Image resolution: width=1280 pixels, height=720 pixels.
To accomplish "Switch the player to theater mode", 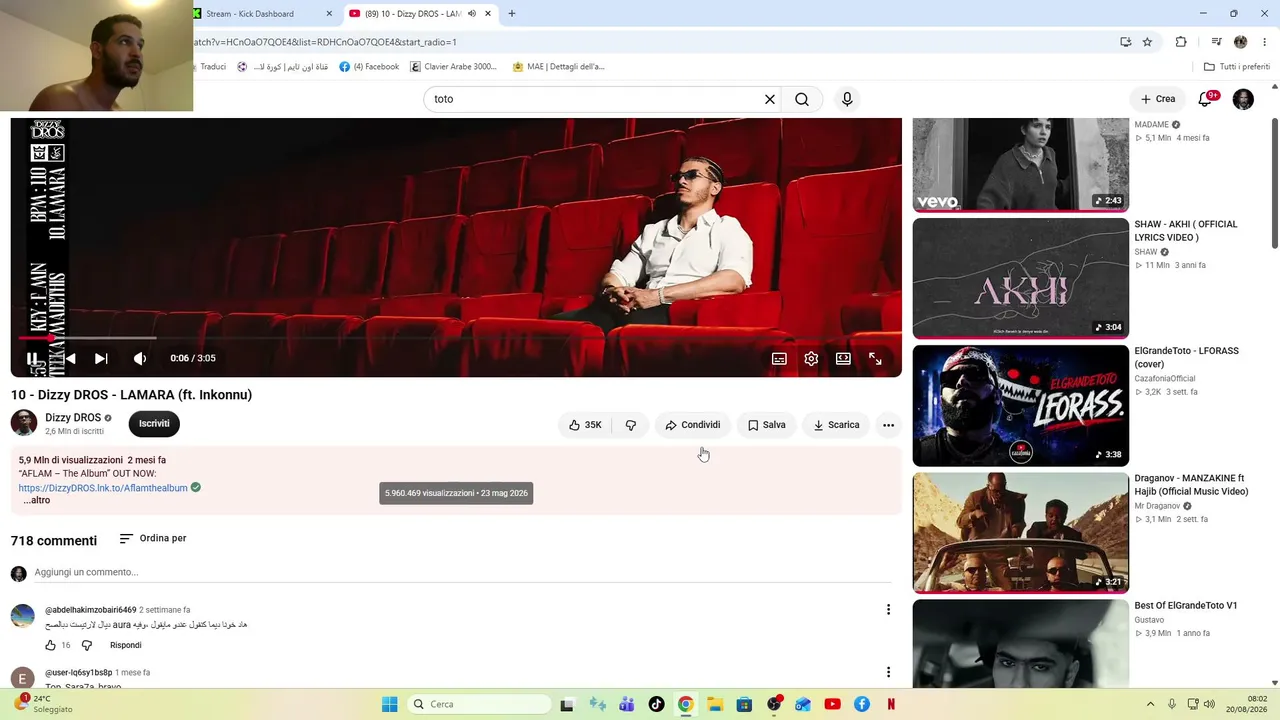I will coord(843,358).
